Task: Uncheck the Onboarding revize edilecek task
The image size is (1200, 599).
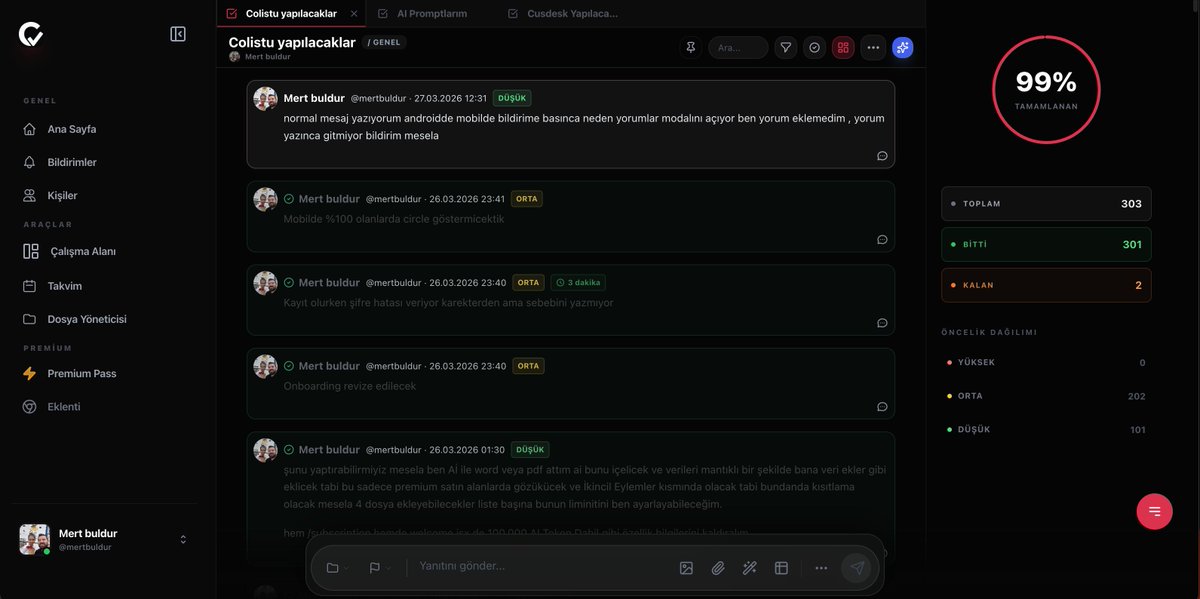Action: (x=289, y=366)
